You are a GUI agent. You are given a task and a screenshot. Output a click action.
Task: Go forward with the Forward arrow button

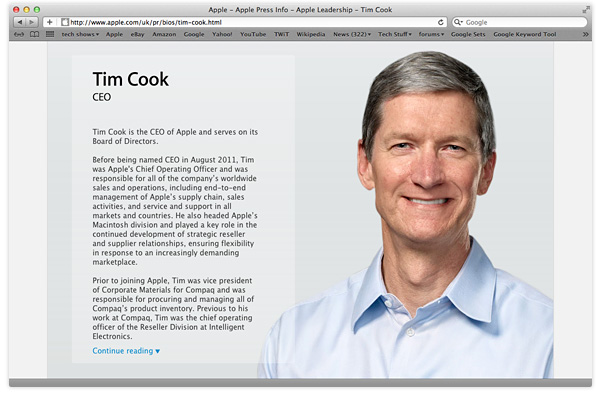coord(32,22)
